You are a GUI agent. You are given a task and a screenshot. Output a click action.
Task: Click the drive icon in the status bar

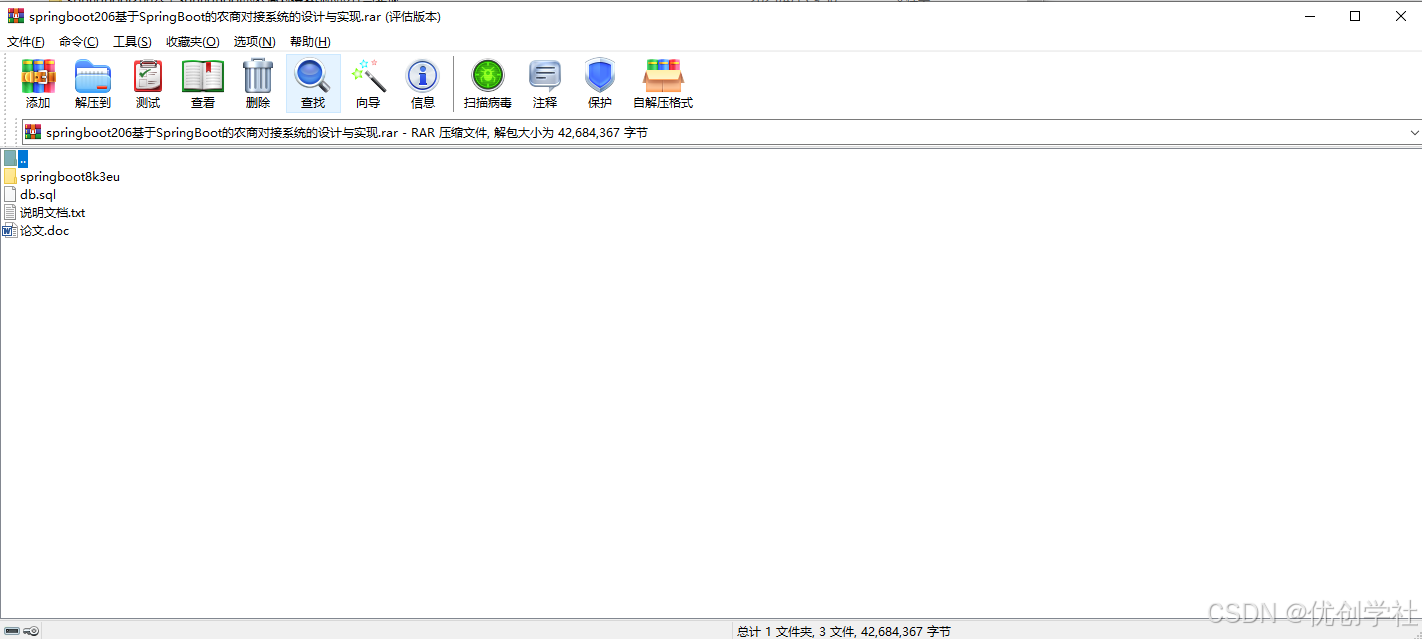point(12,631)
